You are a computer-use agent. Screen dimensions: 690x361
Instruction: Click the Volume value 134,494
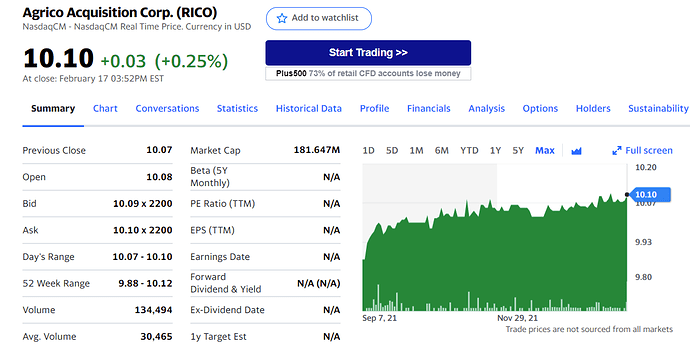pos(153,310)
